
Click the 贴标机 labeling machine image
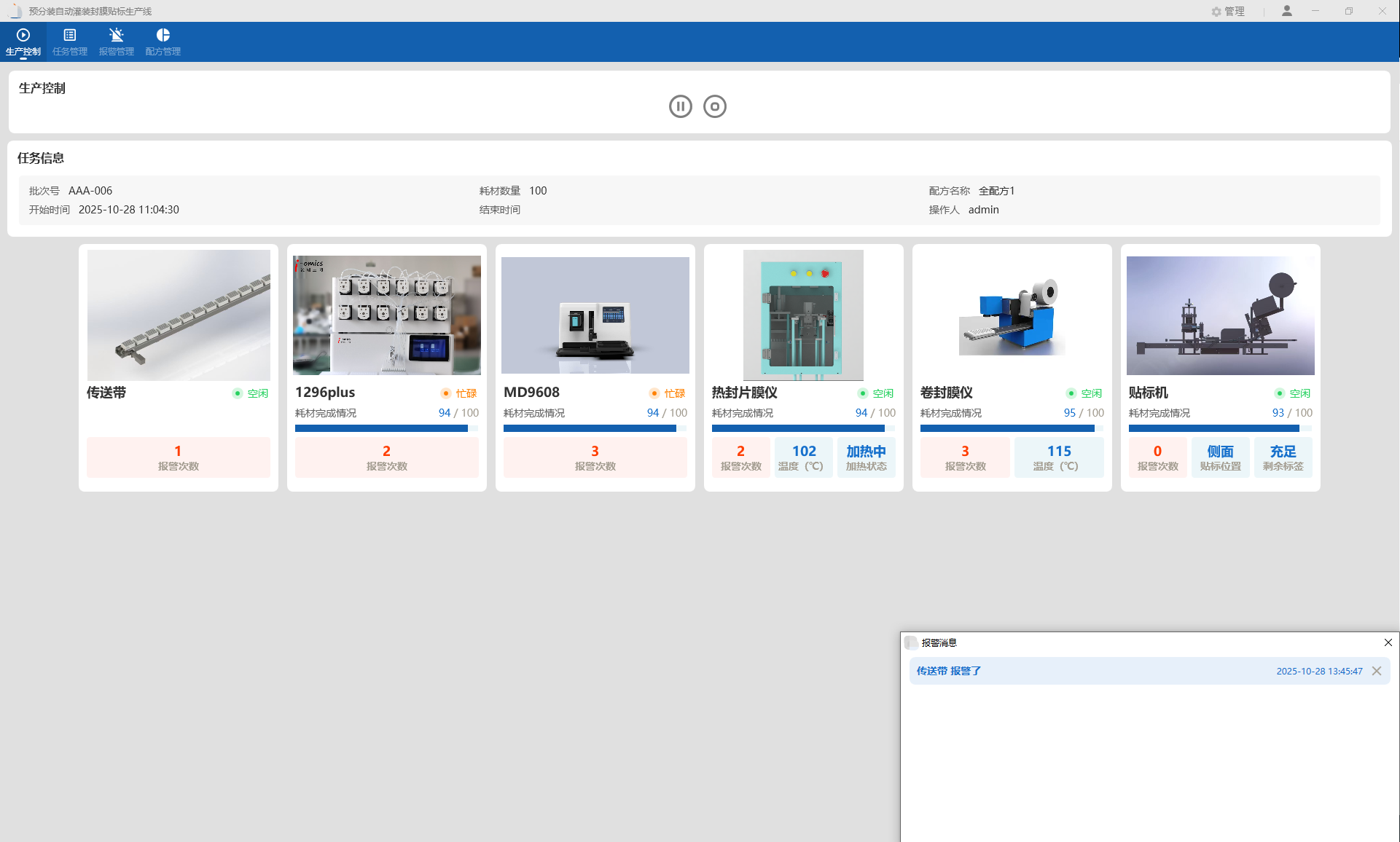1220,315
